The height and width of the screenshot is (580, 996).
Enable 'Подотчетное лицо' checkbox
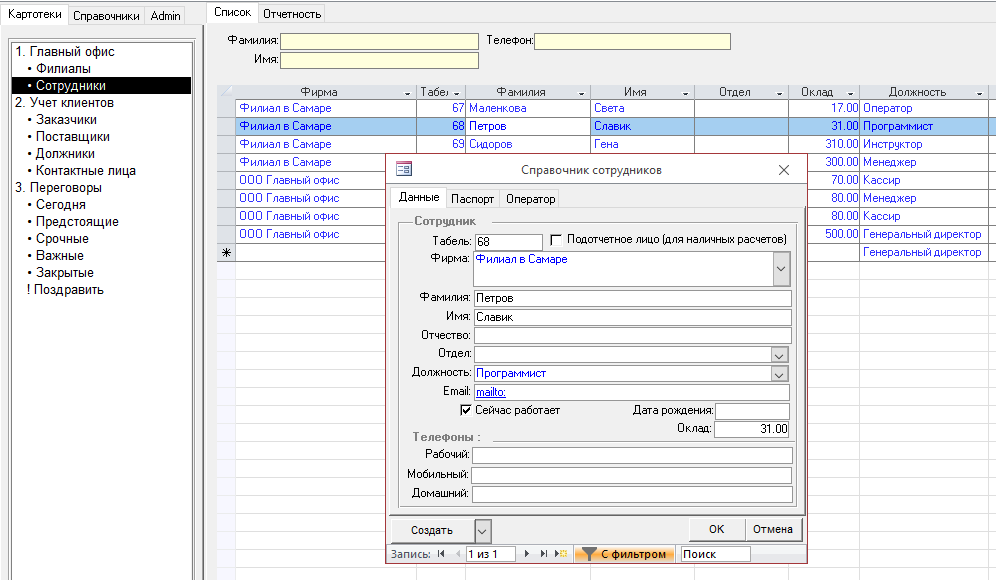pyautogui.click(x=556, y=240)
